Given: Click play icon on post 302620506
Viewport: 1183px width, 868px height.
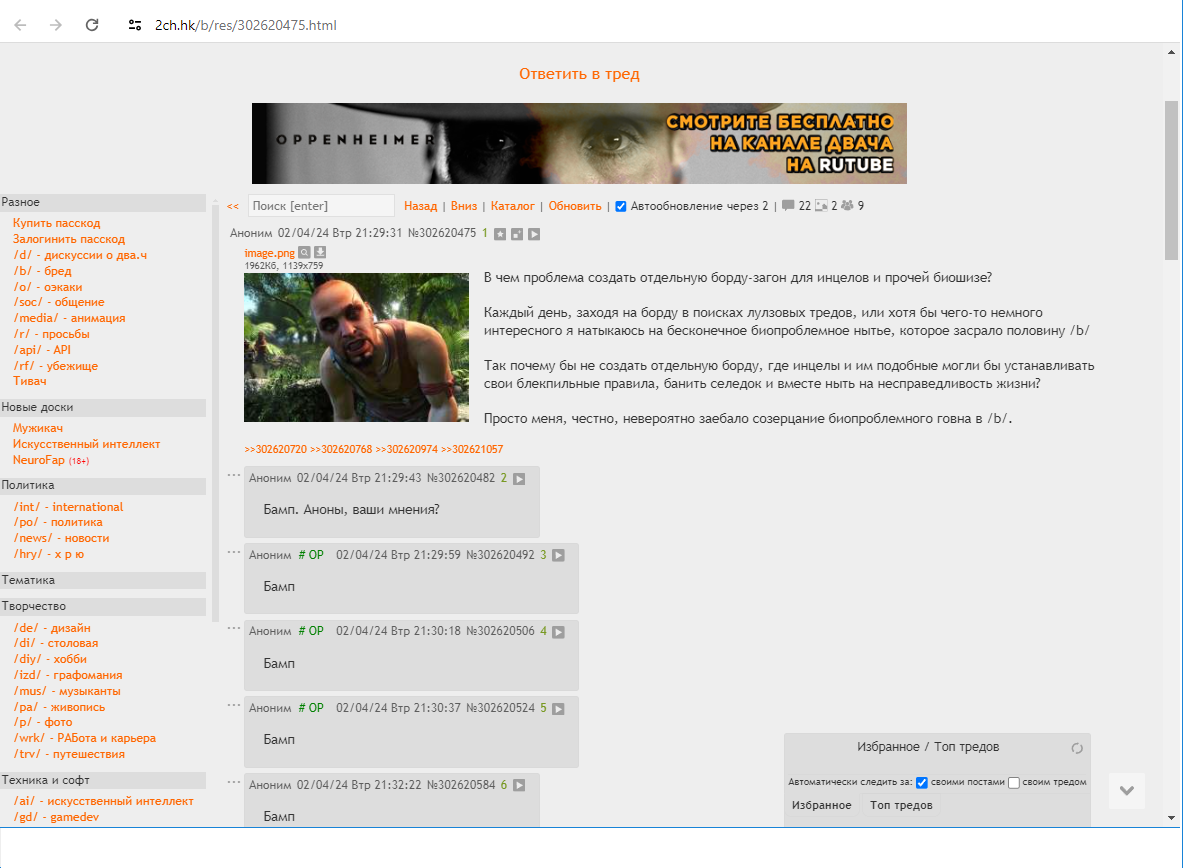Looking at the screenshot, I should coord(558,632).
